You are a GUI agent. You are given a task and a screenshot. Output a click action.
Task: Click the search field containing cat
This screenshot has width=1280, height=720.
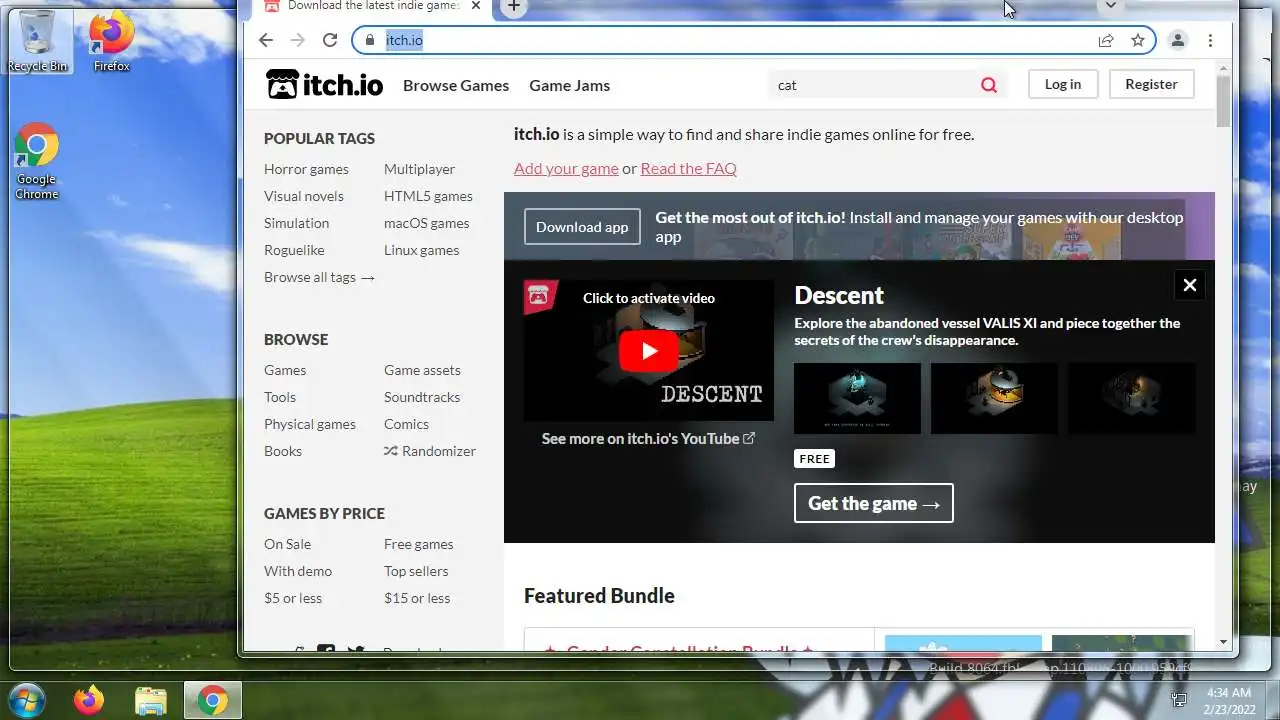tap(870, 85)
